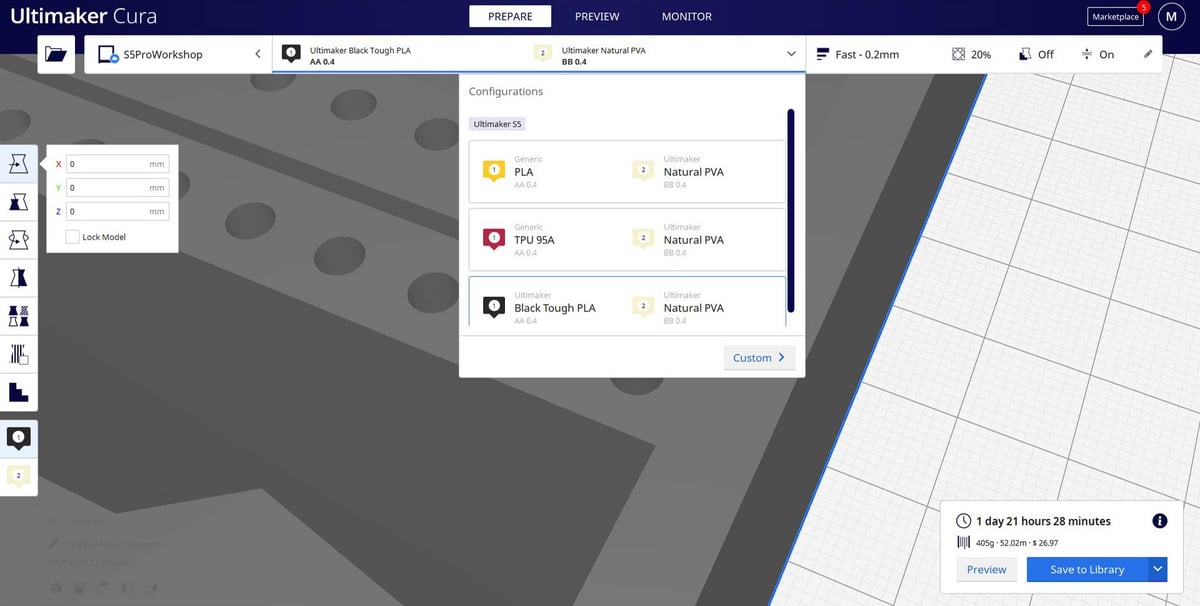Click the 405g · 52.02m · $ 26.97 material estimate
This screenshot has width=1200, height=606.
tap(1017, 543)
